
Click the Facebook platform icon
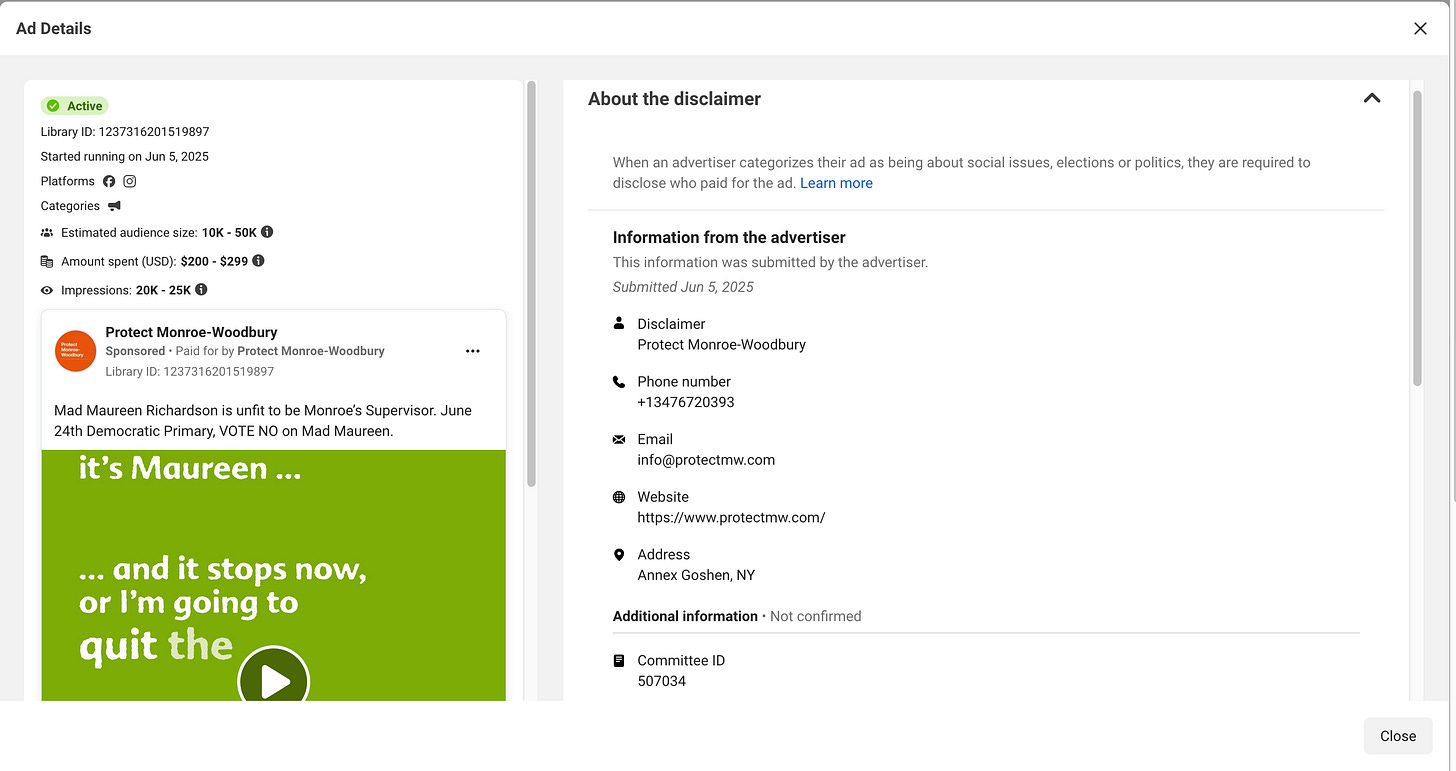point(109,181)
